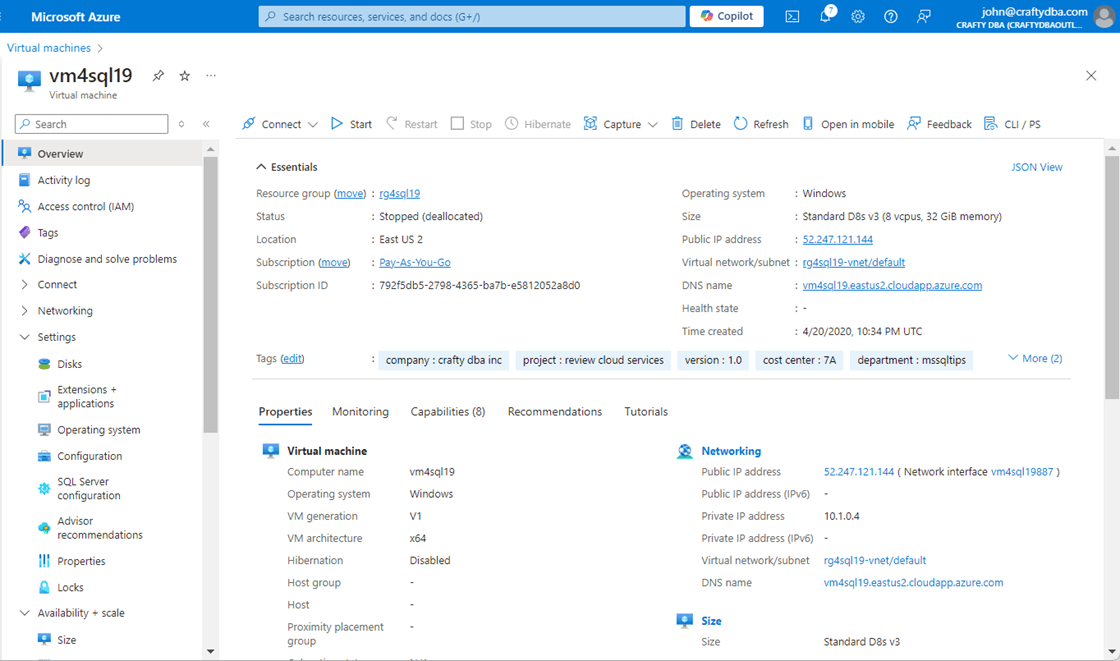Image resolution: width=1120 pixels, height=661 pixels.
Task: Pin vm4sql19 to the dashboard
Action: (x=158, y=76)
